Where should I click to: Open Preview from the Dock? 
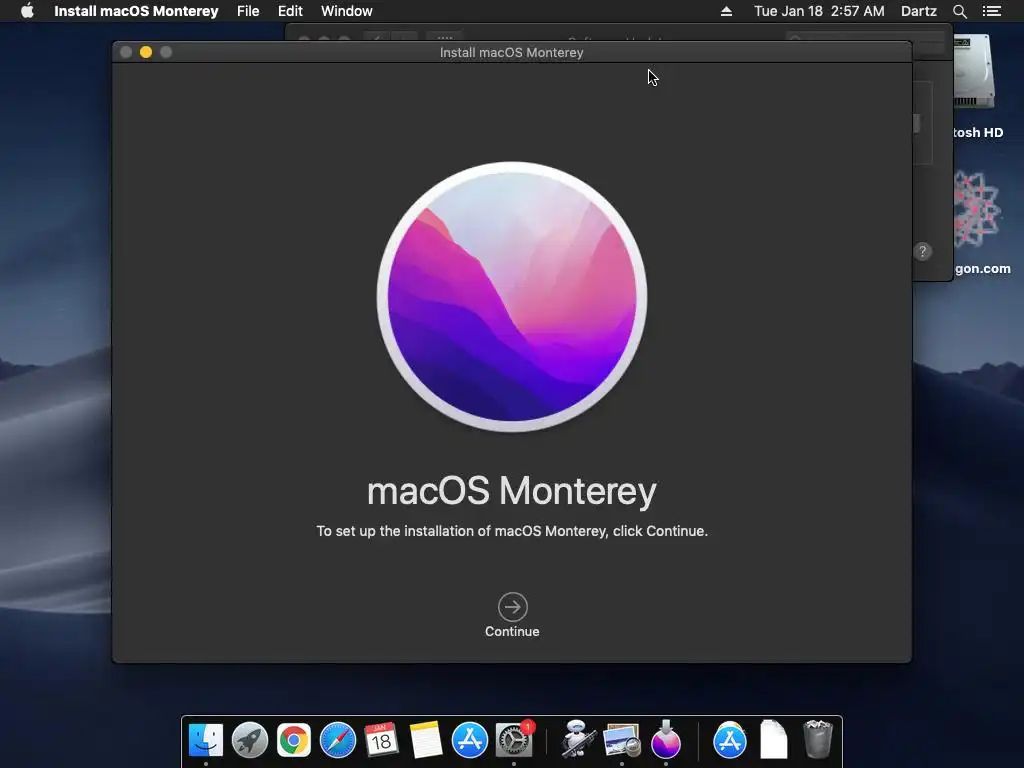[622, 741]
